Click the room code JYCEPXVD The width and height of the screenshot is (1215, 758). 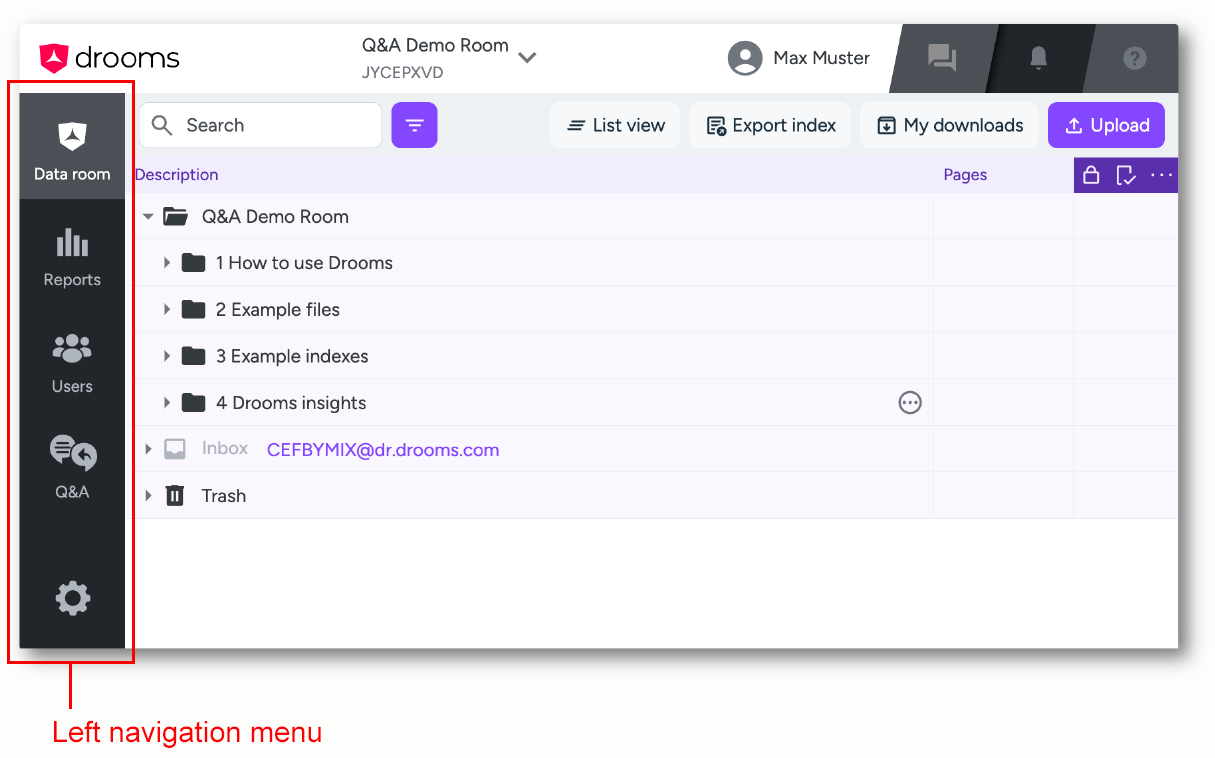(x=403, y=73)
